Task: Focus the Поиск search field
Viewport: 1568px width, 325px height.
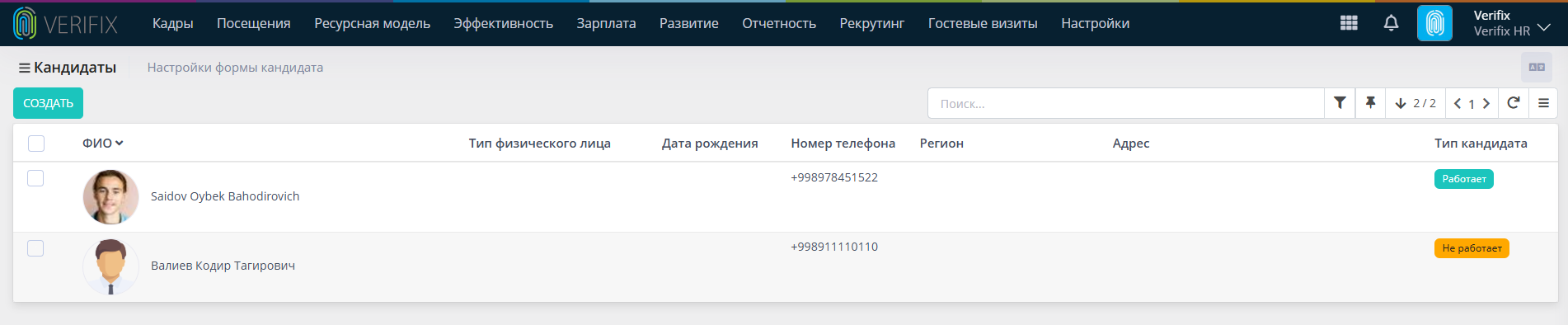Action: pyautogui.click(x=1126, y=103)
